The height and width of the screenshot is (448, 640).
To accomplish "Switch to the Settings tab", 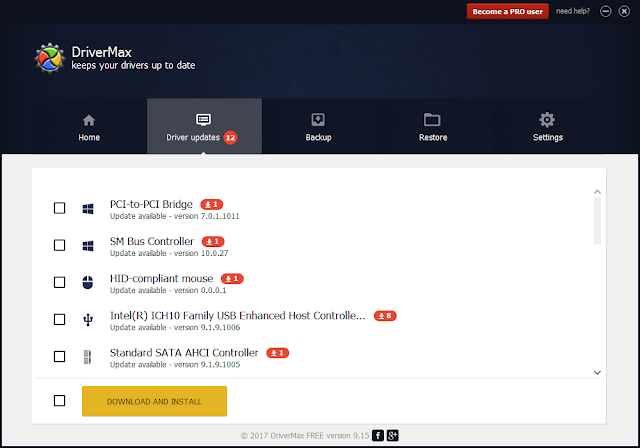I will pos(548,126).
